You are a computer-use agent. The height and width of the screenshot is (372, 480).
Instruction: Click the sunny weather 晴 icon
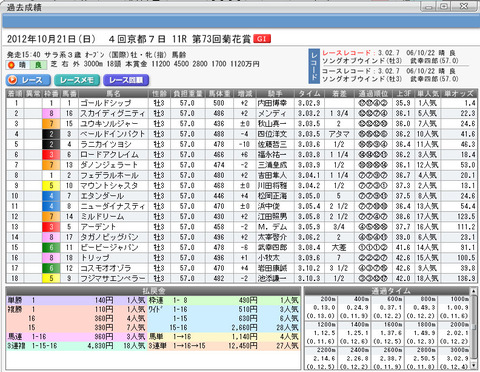pyautogui.click(x=18, y=65)
